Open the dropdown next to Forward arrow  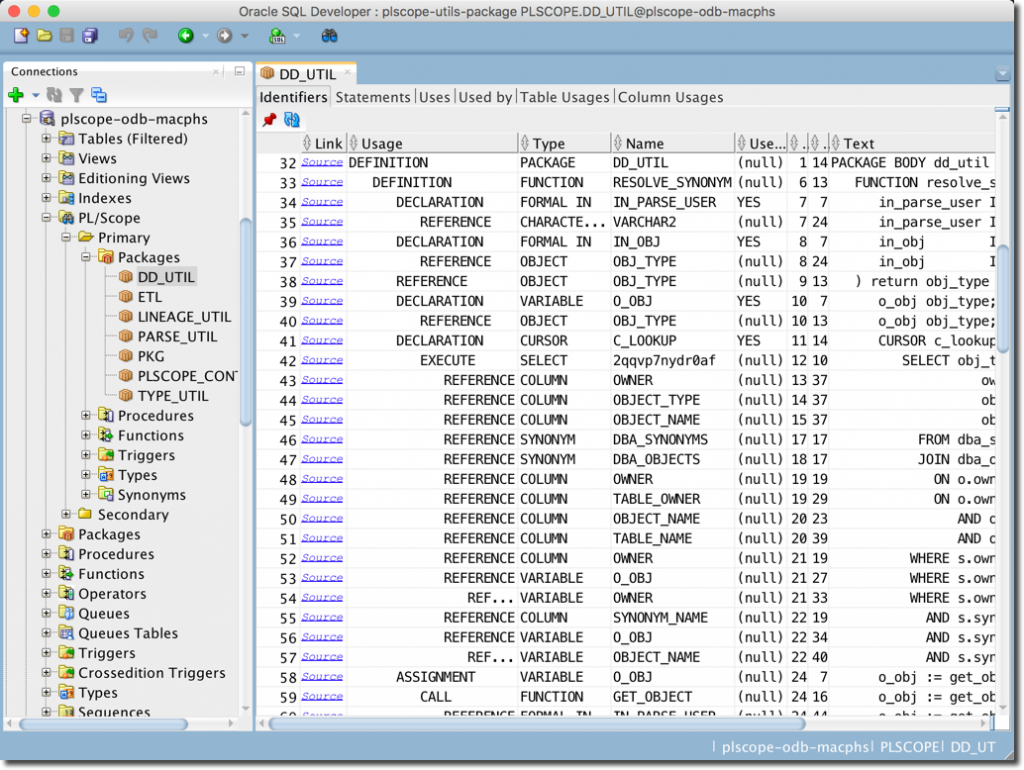[x=245, y=36]
